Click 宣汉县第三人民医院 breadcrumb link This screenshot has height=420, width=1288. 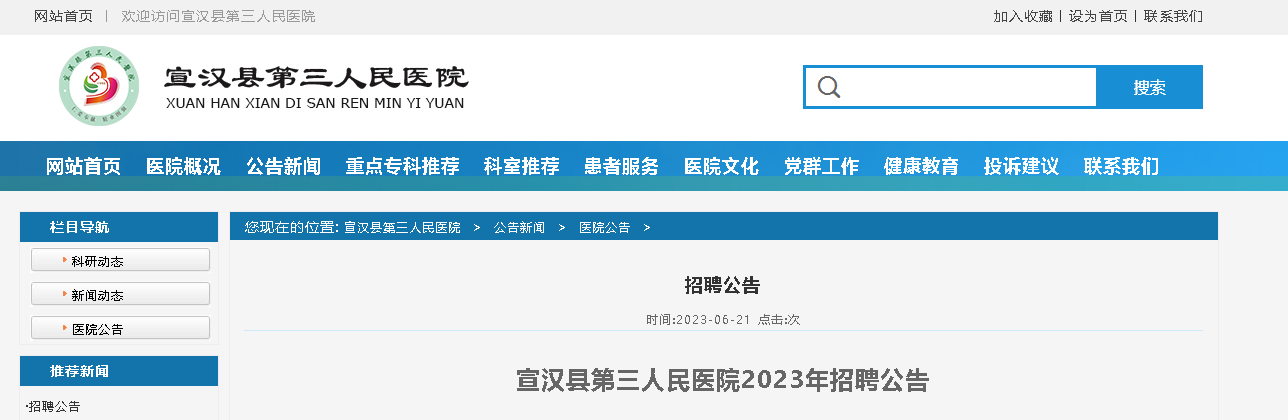coord(402,228)
